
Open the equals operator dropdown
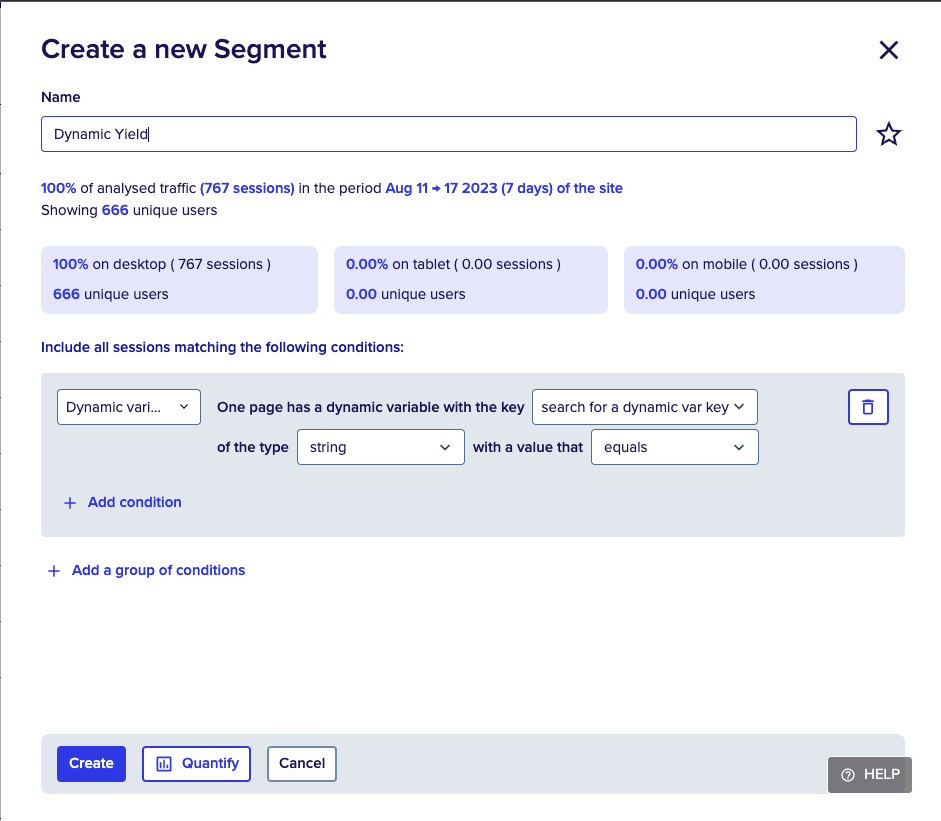[x=675, y=447]
